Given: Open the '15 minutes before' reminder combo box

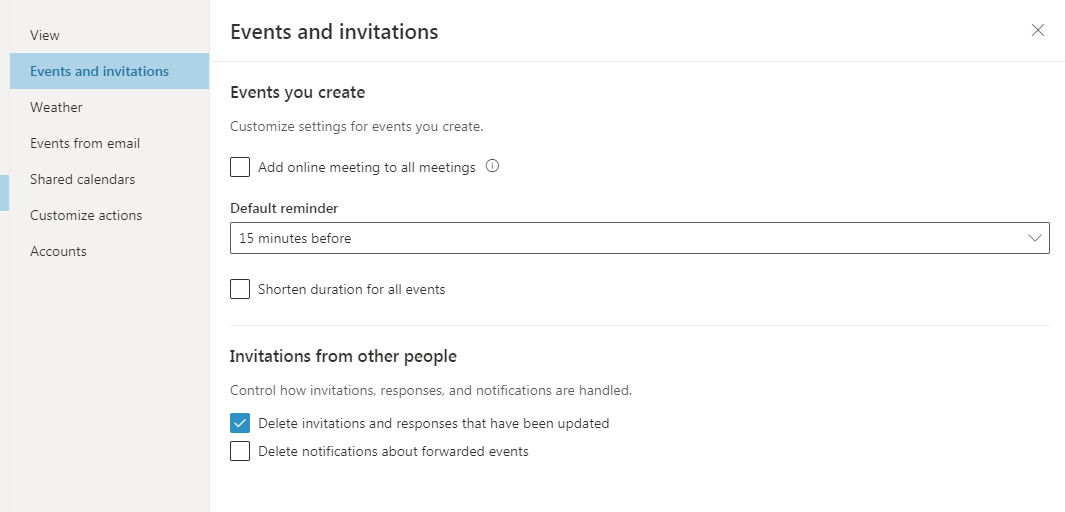Looking at the screenshot, I should coord(639,238).
